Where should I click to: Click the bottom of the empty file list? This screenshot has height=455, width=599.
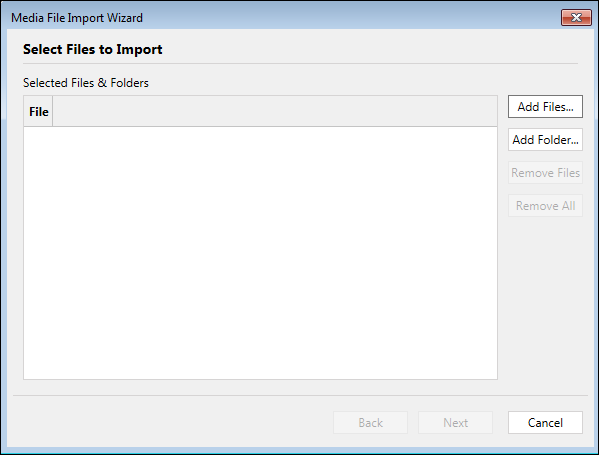[x=260, y=371]
